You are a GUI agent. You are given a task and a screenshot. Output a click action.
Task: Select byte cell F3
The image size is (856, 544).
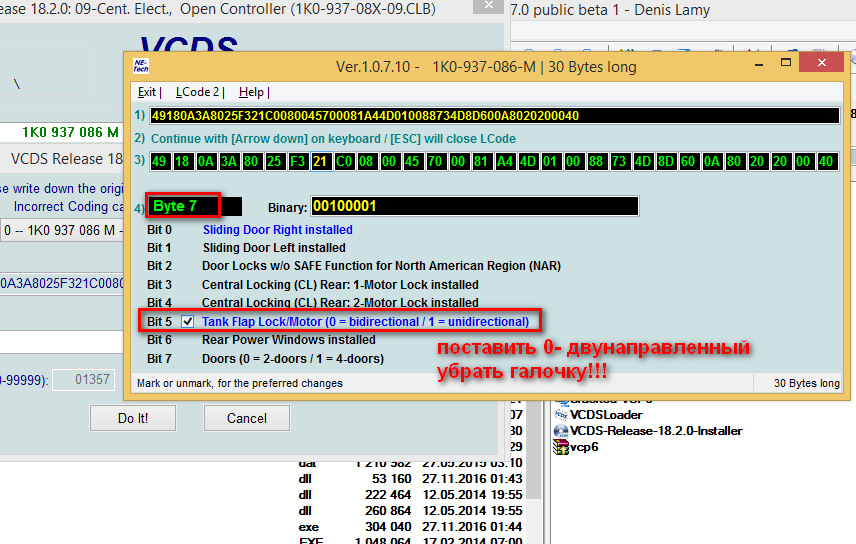tap(298, 162)
